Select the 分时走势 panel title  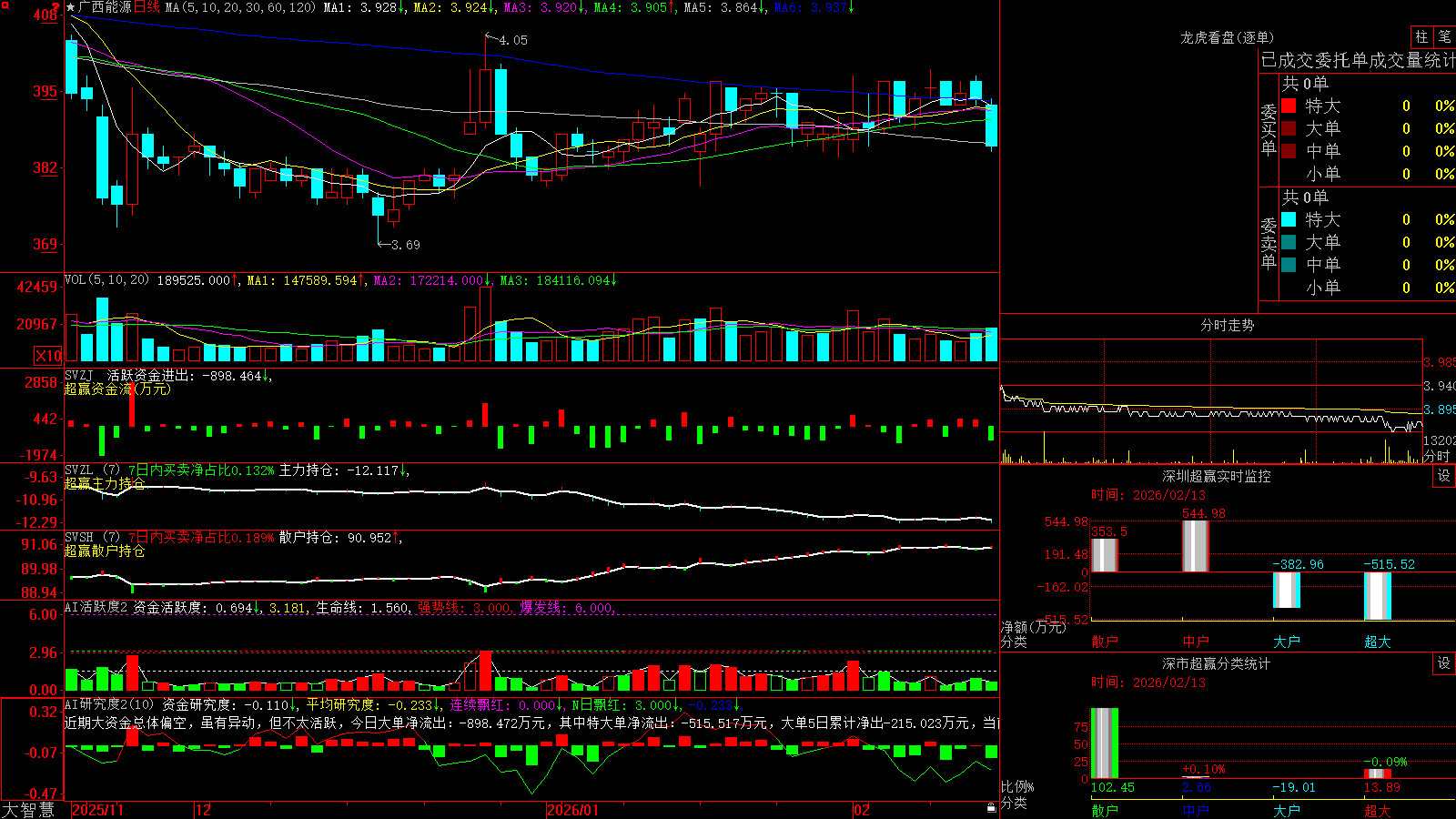click(x=1227, y=325)
